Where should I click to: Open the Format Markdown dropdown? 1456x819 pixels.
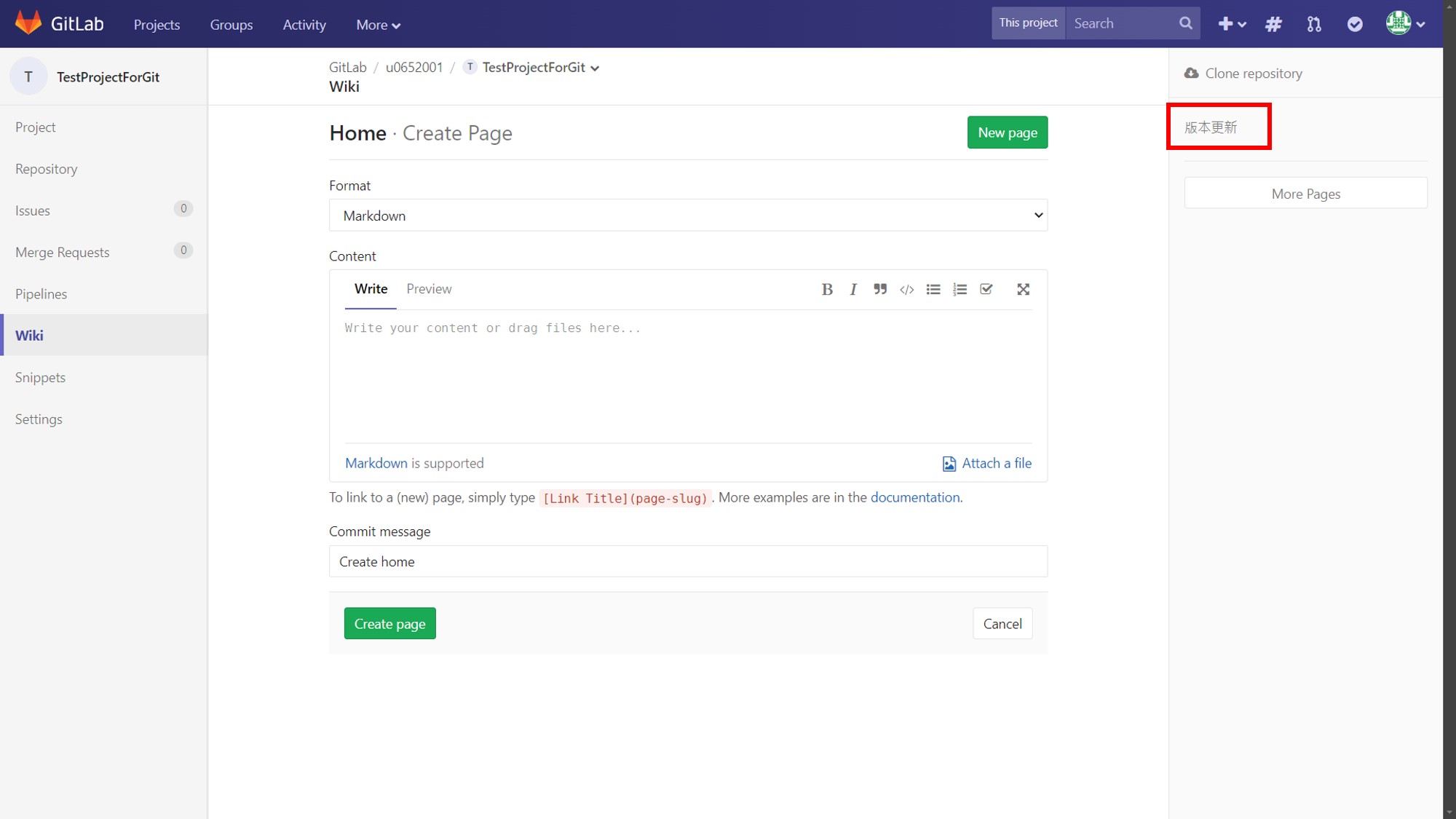[688, 215]
